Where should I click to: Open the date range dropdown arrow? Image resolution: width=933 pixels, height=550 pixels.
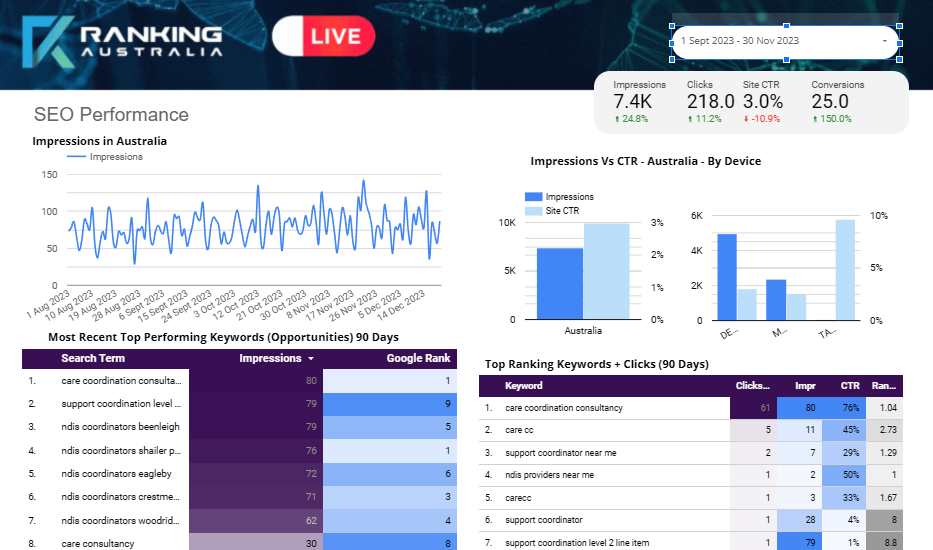[884, 41]
